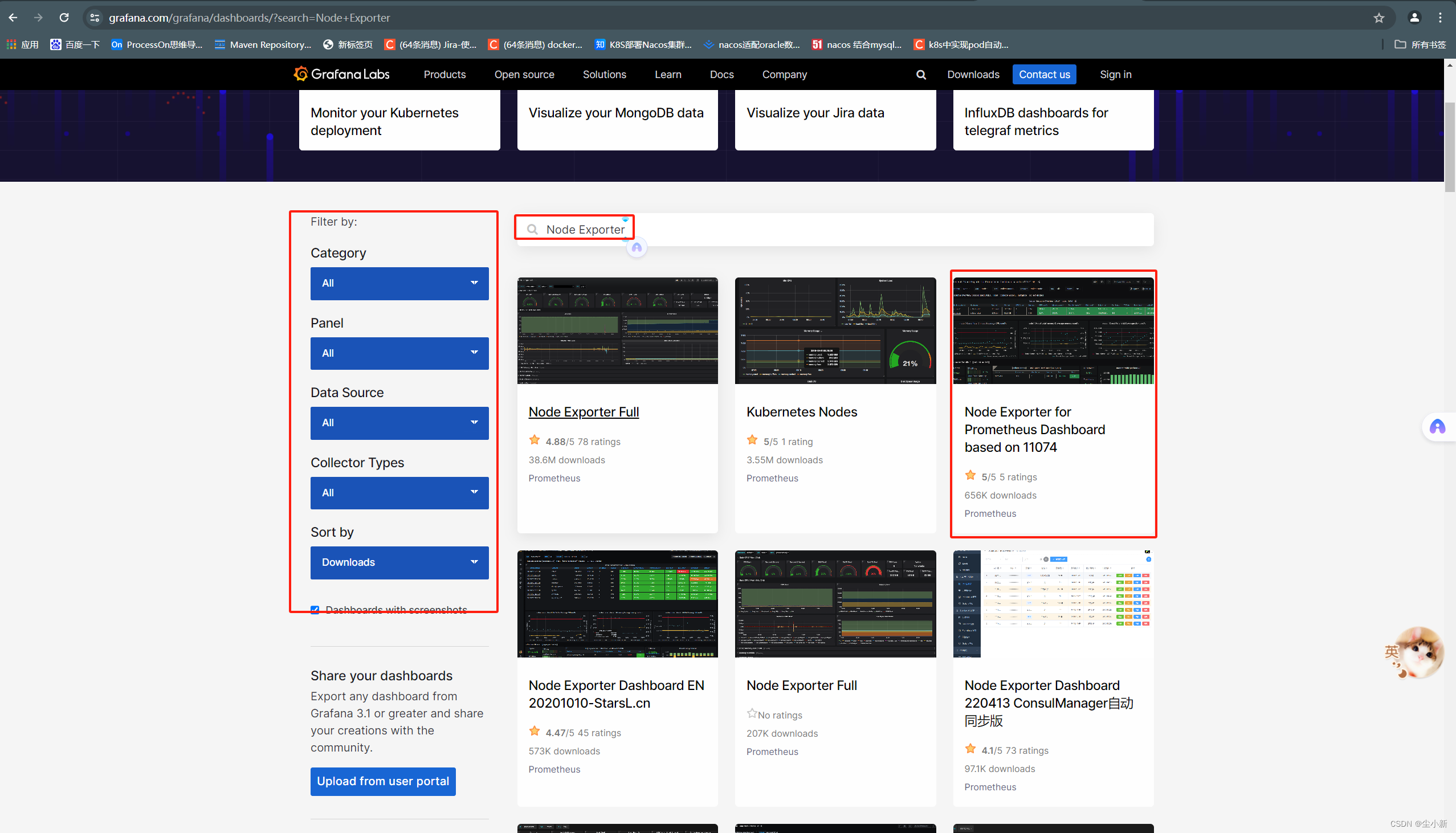The height and width of the screenshot is (833, 1456).
Task: Click the 4.88/5 78 ratings text
Action: 582,442
